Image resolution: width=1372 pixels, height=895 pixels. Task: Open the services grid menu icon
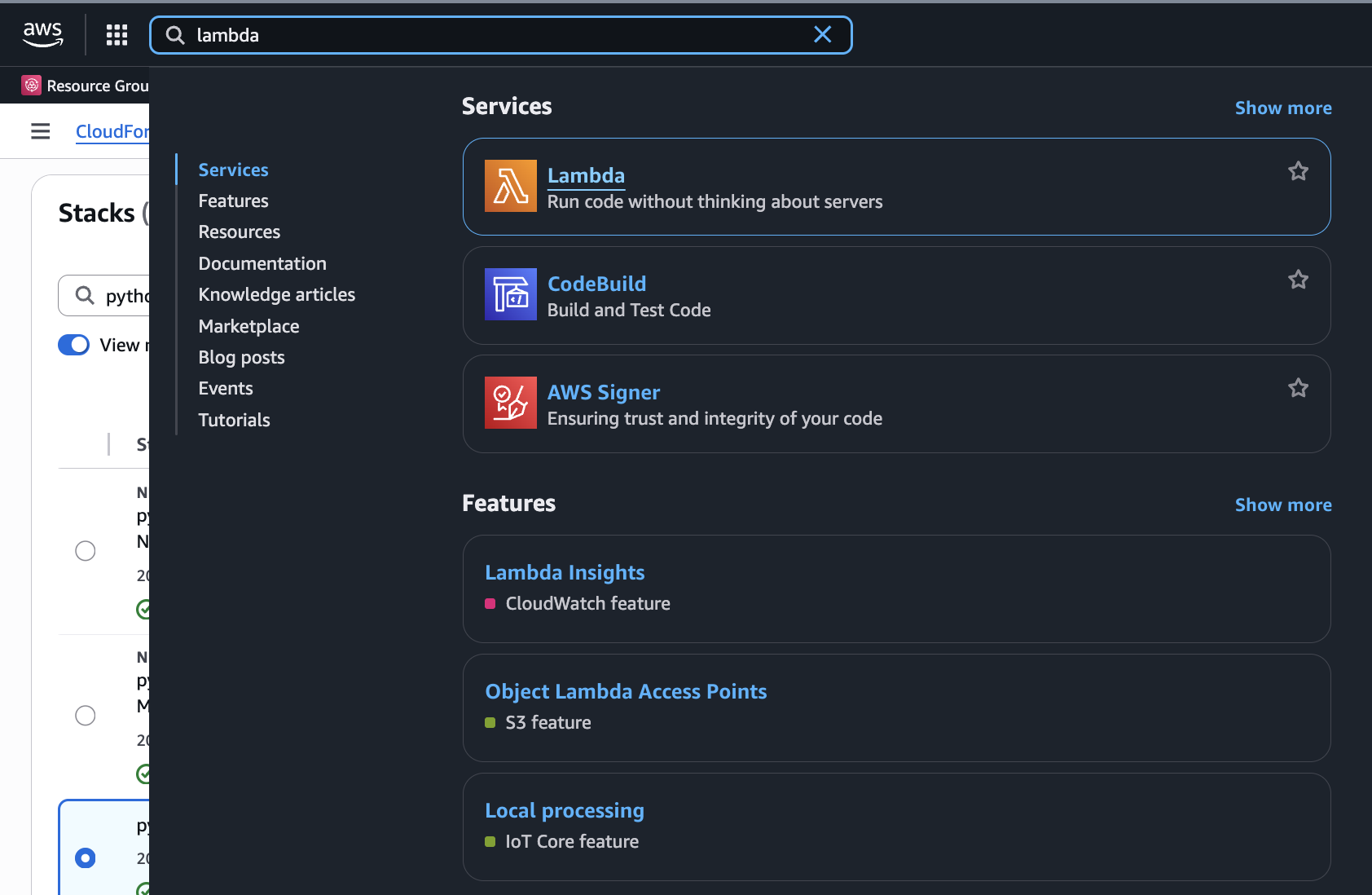point(117,34)
